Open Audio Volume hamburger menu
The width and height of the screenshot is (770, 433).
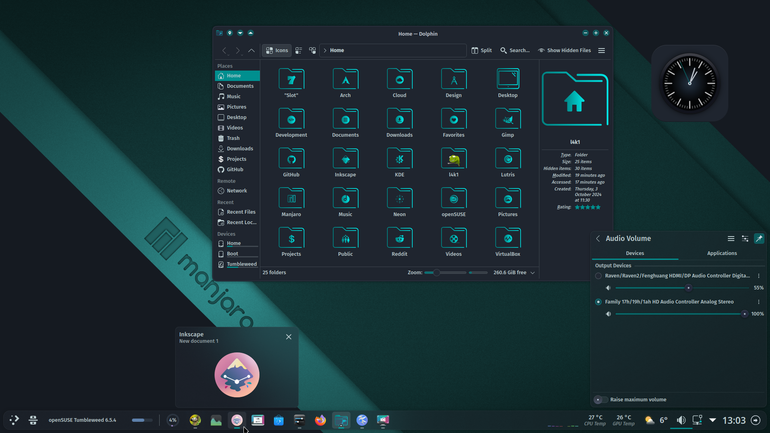pos(731,239)
